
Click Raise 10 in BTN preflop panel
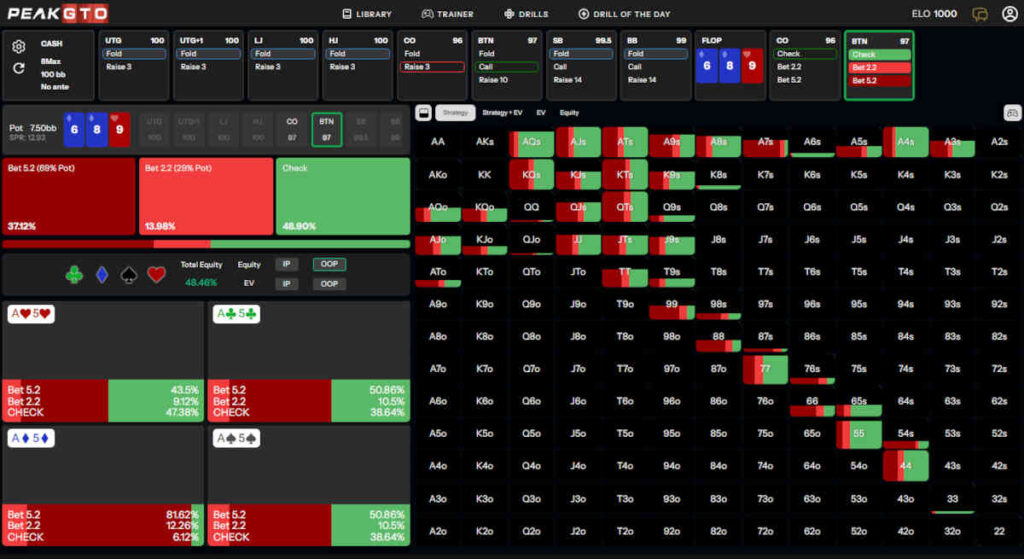pos(506,80)
